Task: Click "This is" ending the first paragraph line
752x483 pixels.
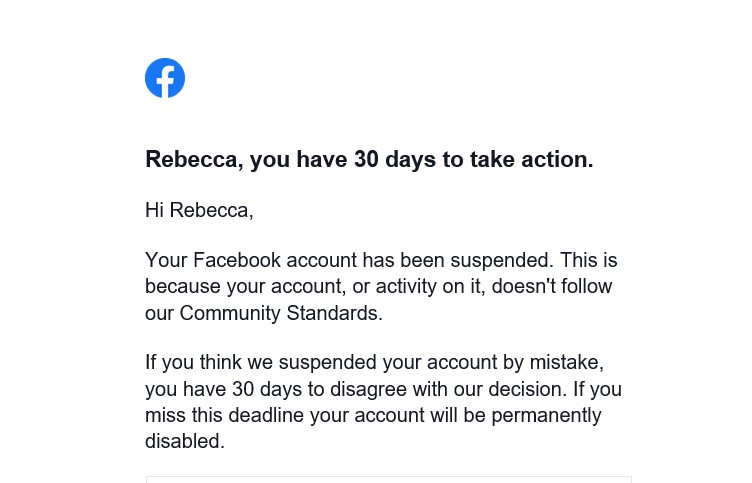Action: 588,261
